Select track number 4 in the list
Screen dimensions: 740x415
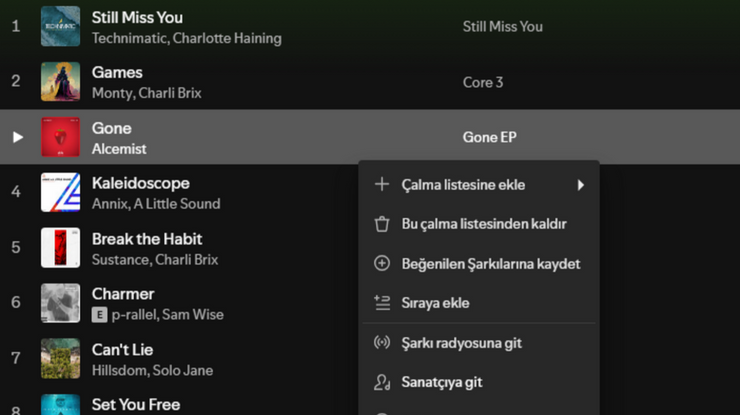coord(16,192)
